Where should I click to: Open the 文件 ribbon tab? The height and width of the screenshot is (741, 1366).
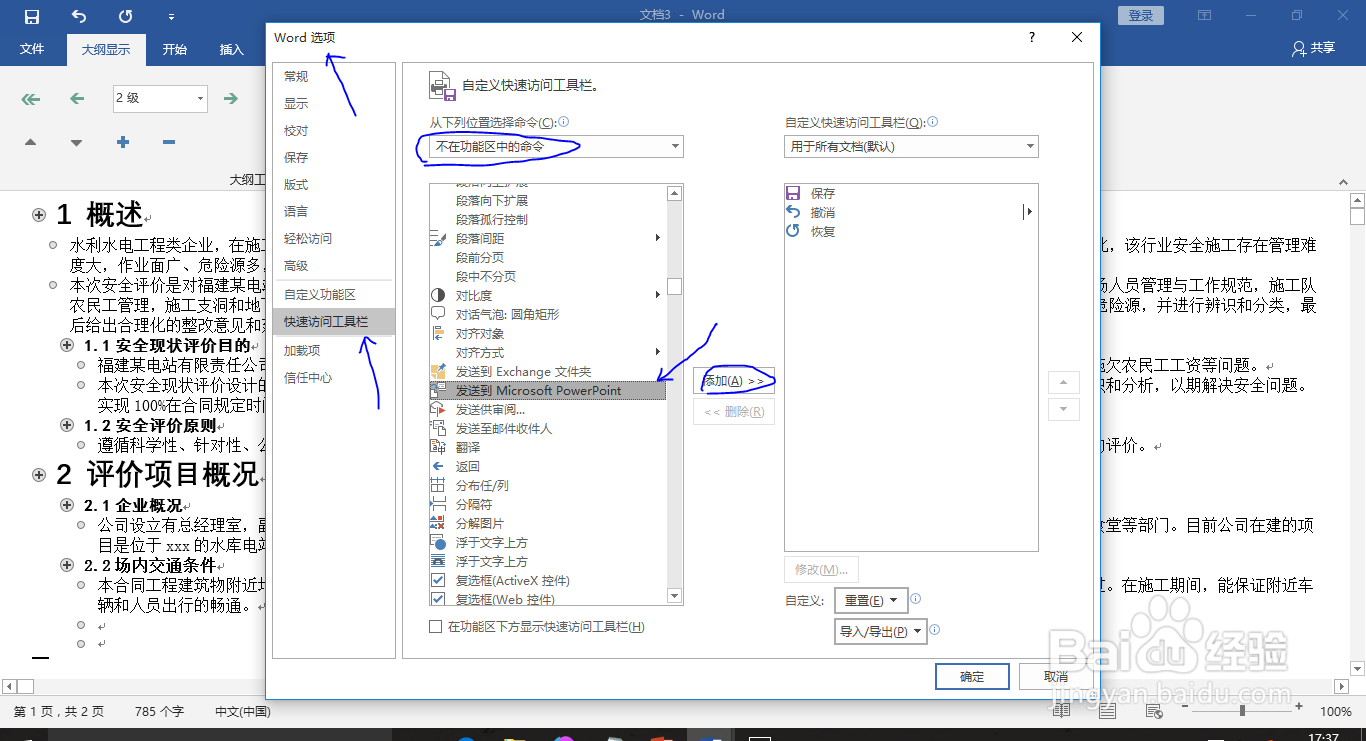pyautogui.click(x=33, y=49)
